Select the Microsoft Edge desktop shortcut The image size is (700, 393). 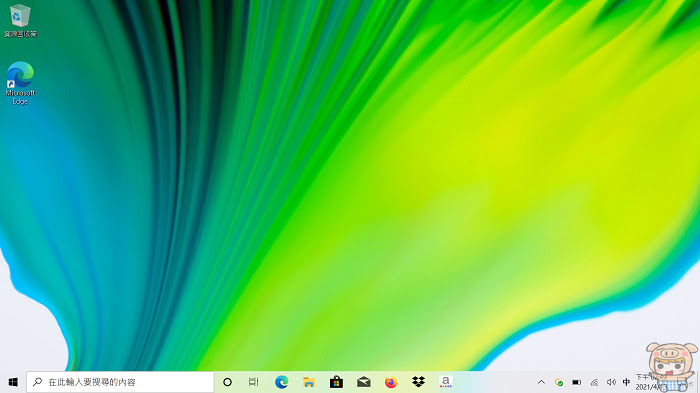coord(20,84)
